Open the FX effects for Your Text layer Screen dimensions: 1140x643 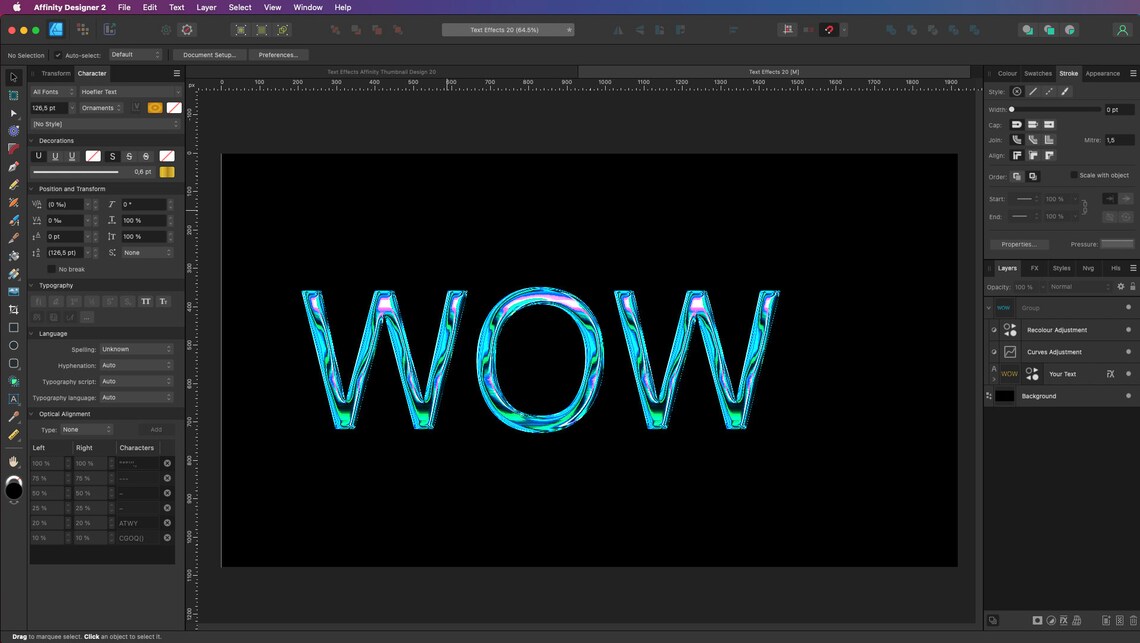[x=1110, y=374]
